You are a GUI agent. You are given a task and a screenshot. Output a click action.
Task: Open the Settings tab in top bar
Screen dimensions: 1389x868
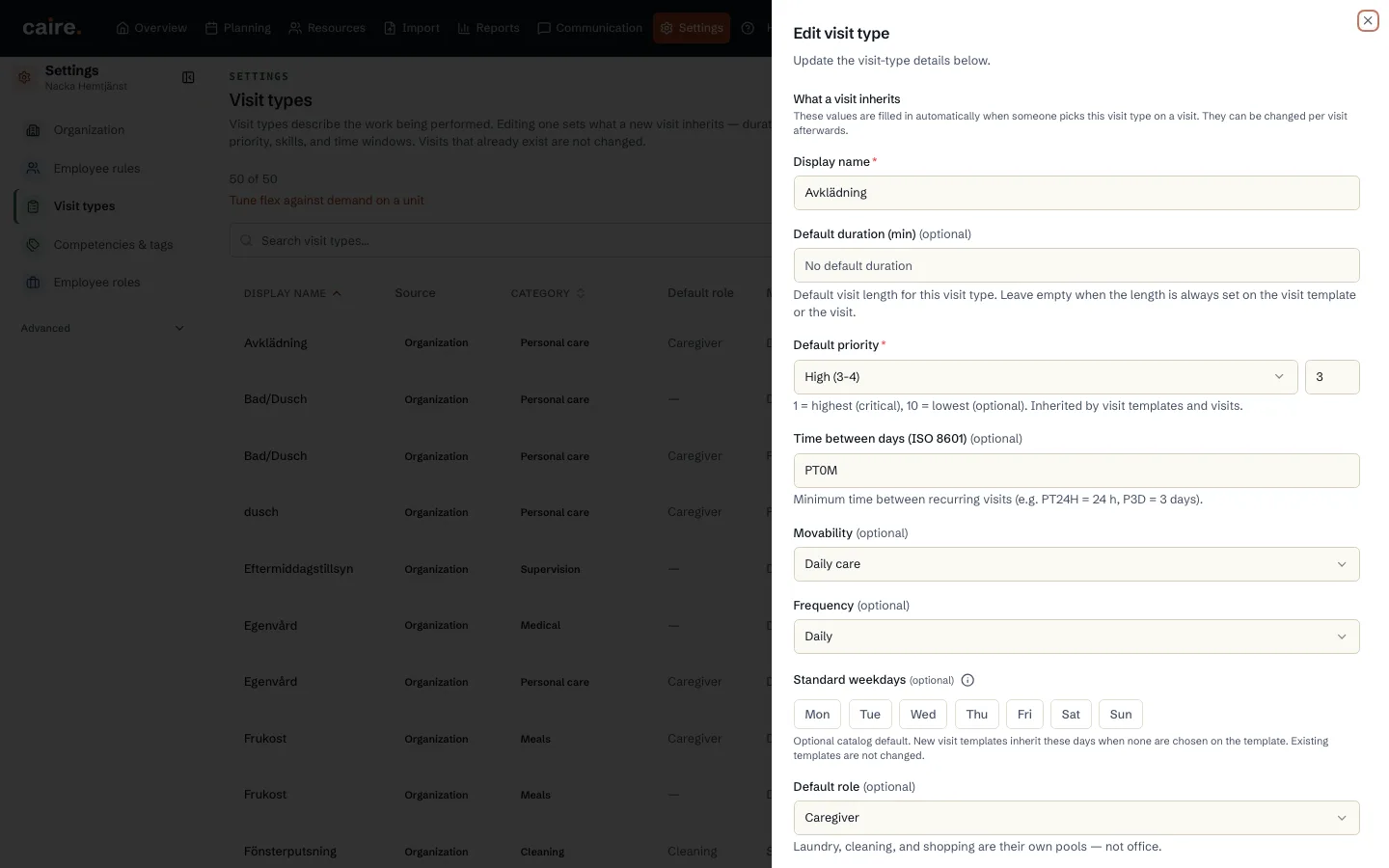tap(692, 28)
